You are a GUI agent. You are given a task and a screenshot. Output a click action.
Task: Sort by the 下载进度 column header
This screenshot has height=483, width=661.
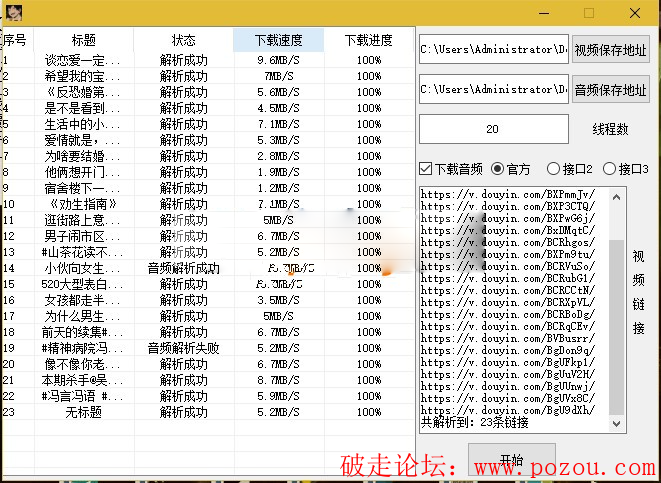[369, 40]
